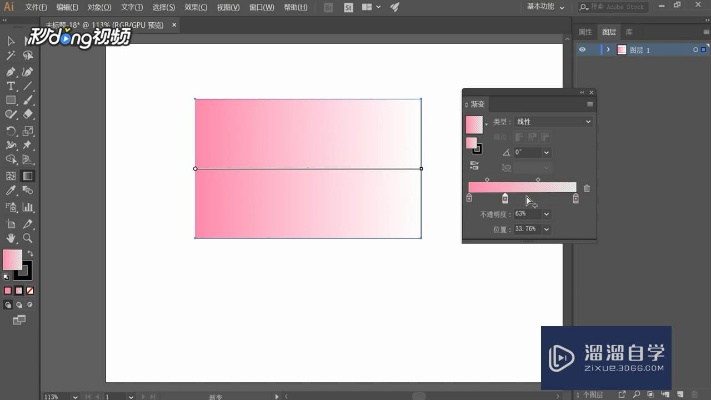Click the reverse gradient icon
Viewport: 711px width, 400px height.
[474, 165]
